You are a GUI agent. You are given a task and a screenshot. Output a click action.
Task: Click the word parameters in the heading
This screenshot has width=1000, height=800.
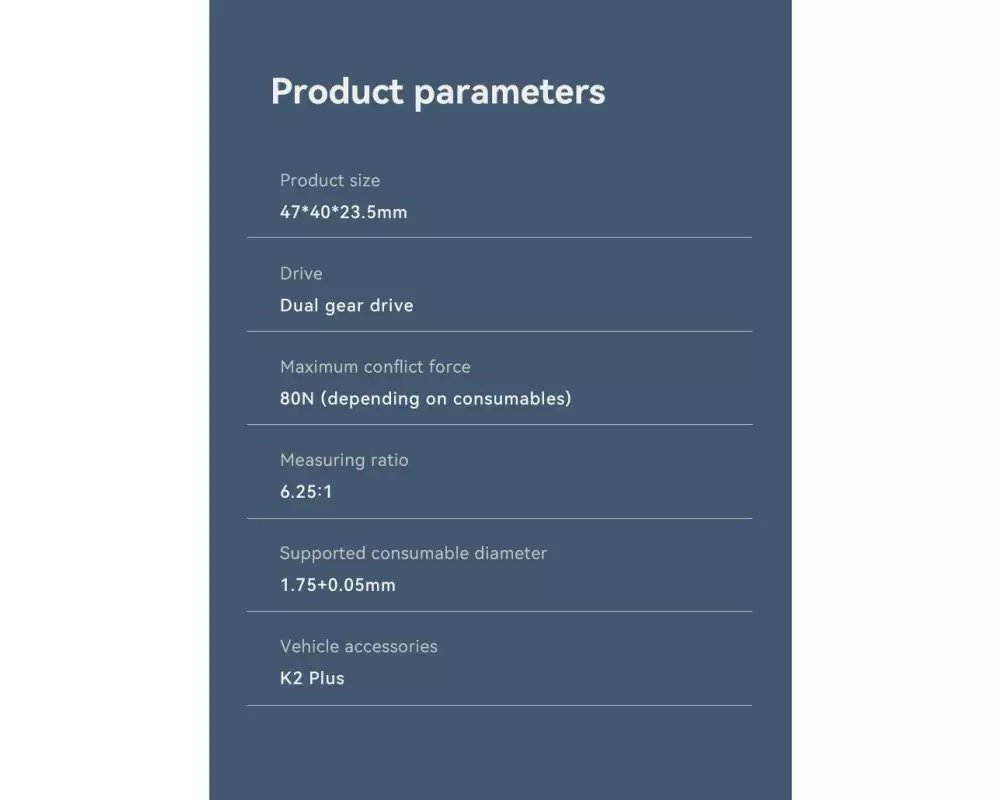509,93
